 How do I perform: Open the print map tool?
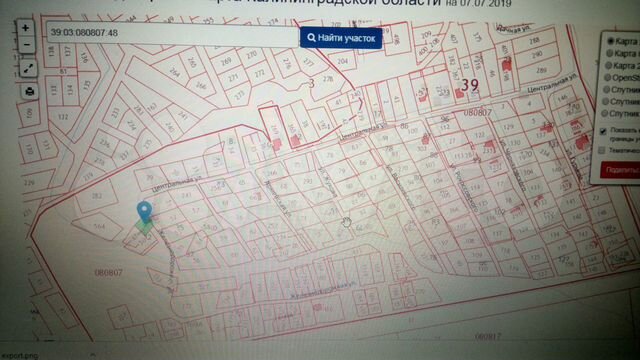(30, 91)
